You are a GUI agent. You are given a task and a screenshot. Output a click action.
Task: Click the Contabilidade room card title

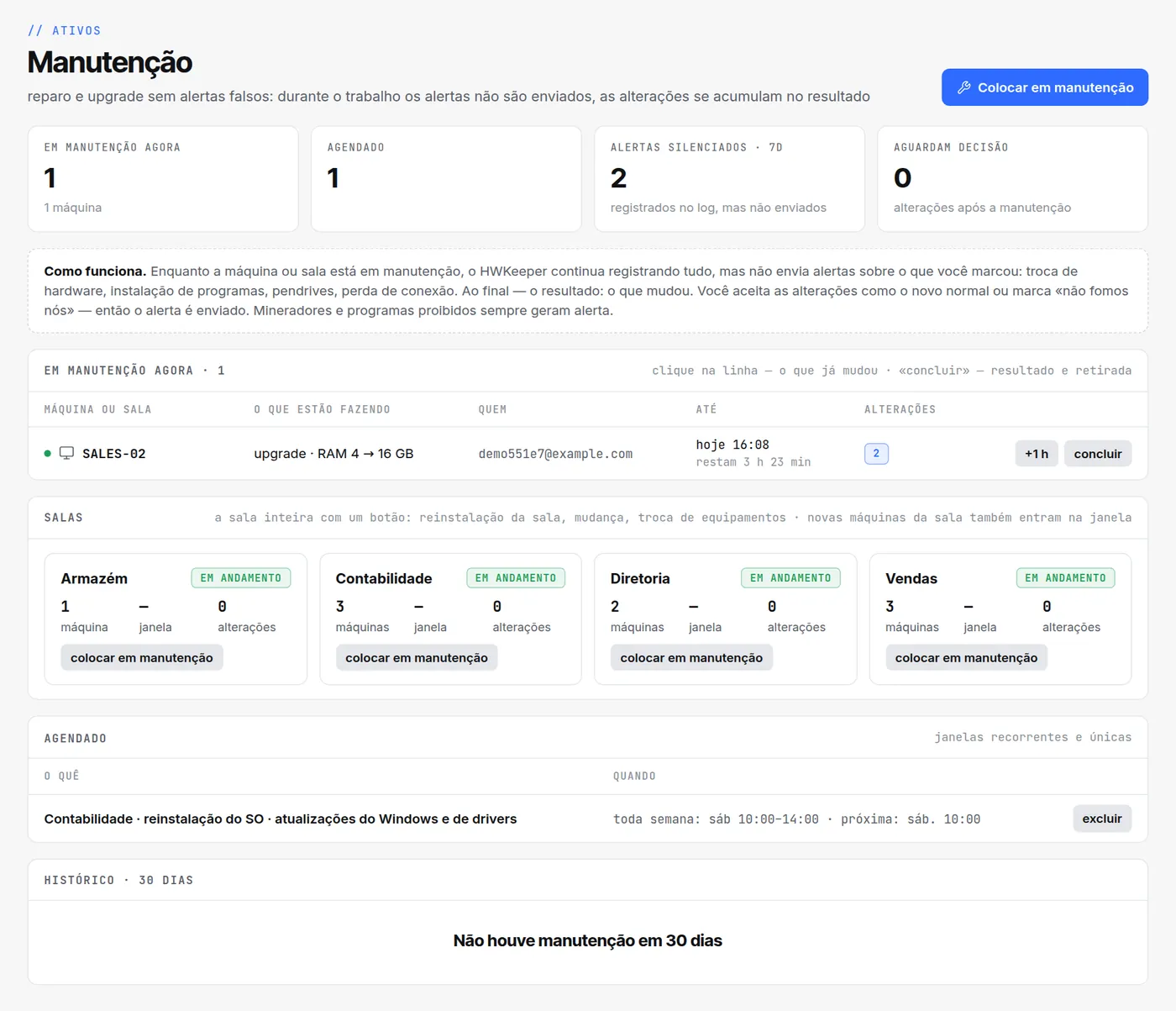click(x=384, y=578)
